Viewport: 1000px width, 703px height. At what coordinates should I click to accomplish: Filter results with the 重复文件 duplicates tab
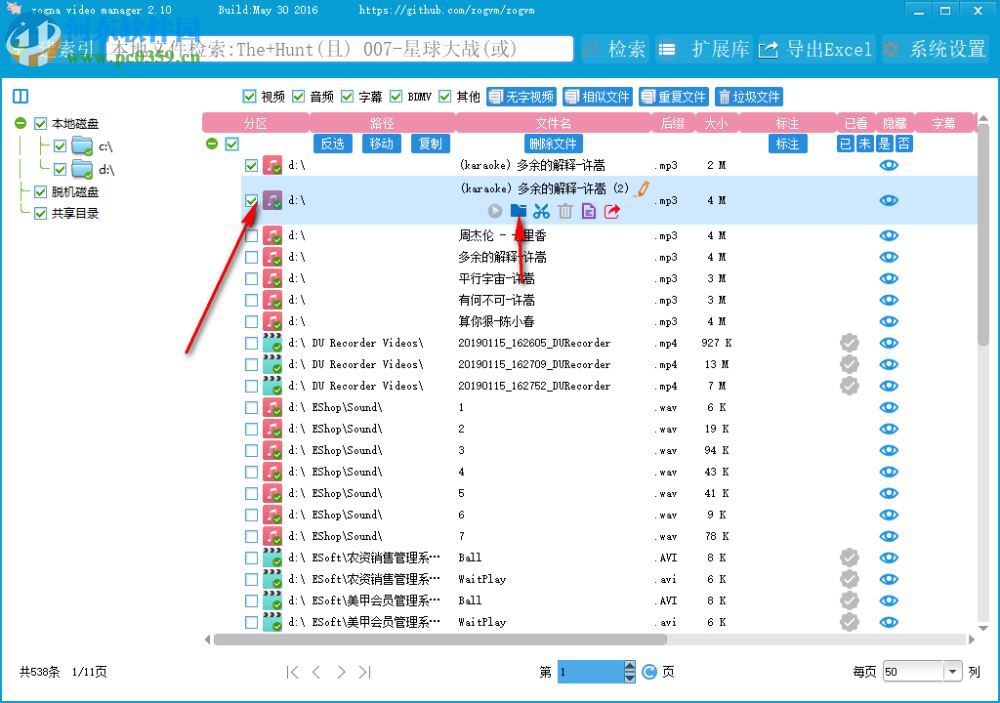pyautogui.click(x=674, y=96)
